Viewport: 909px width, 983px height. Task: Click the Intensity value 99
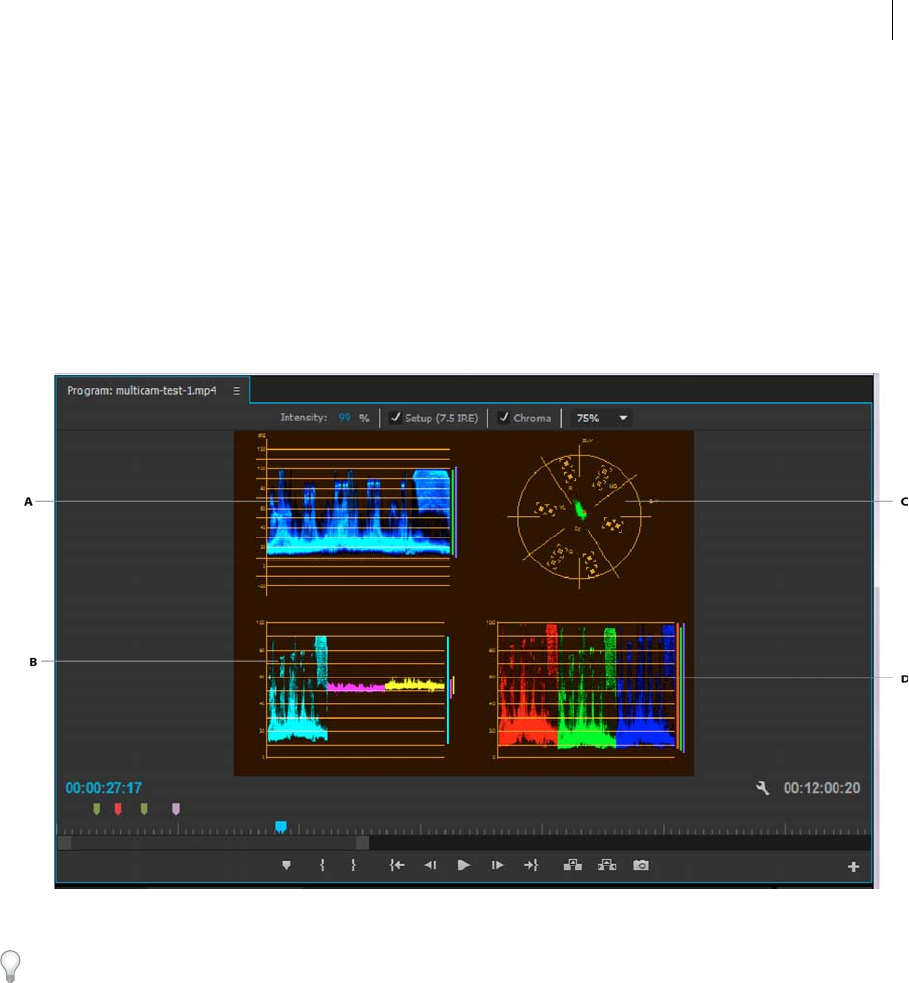(x=344, y=418)
